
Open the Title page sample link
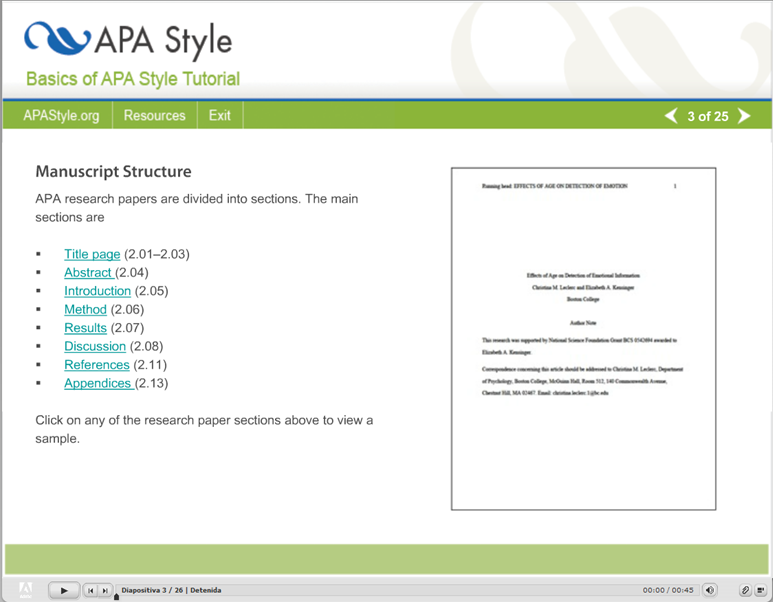[92, 254]
